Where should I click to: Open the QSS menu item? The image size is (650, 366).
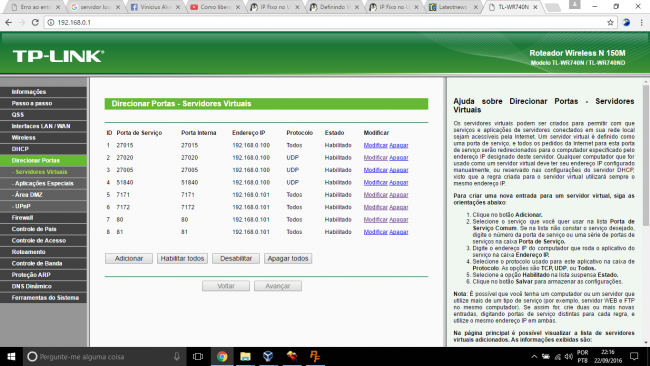pos(44,114)
